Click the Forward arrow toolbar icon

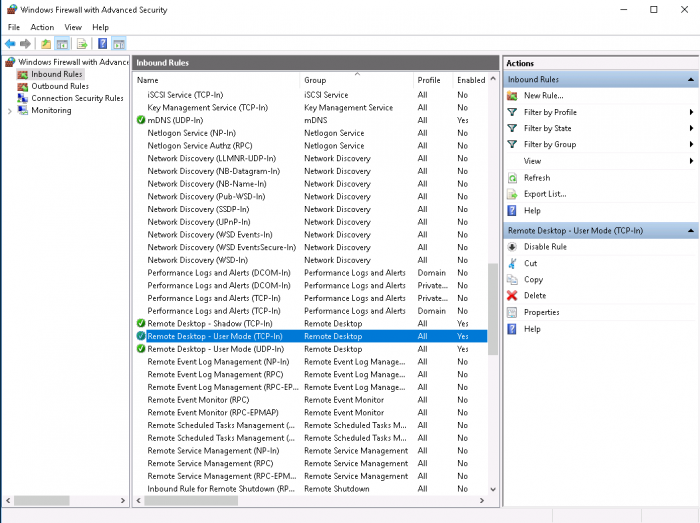point(25,44)
